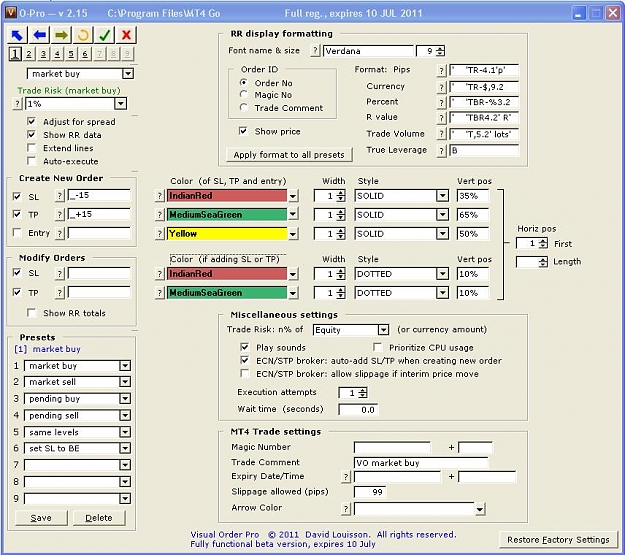Viewport: 625px width, 555px height.
Task: Click the blue diagonal up-left arrow icon
Action: click(17, 35)
